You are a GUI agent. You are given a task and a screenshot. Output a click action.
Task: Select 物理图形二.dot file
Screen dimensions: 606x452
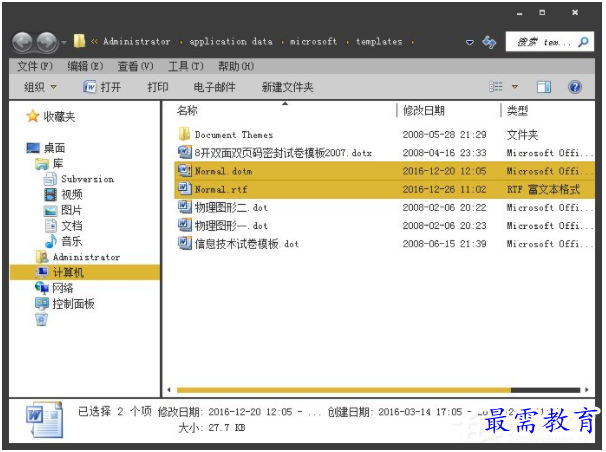pyautogui.click(x=384, y=207)
